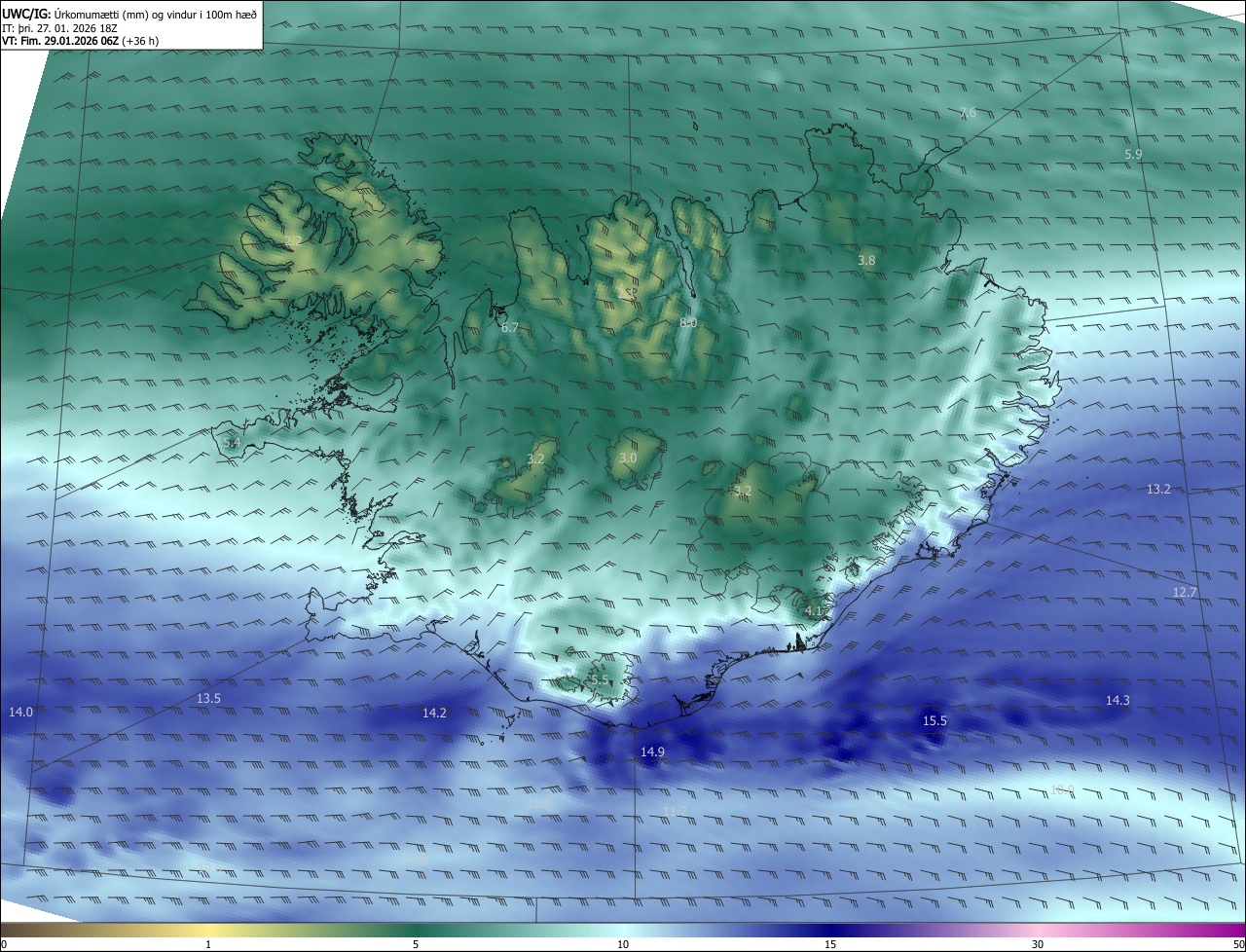Click the 5 label on the color scale

(x=416, y=944)
